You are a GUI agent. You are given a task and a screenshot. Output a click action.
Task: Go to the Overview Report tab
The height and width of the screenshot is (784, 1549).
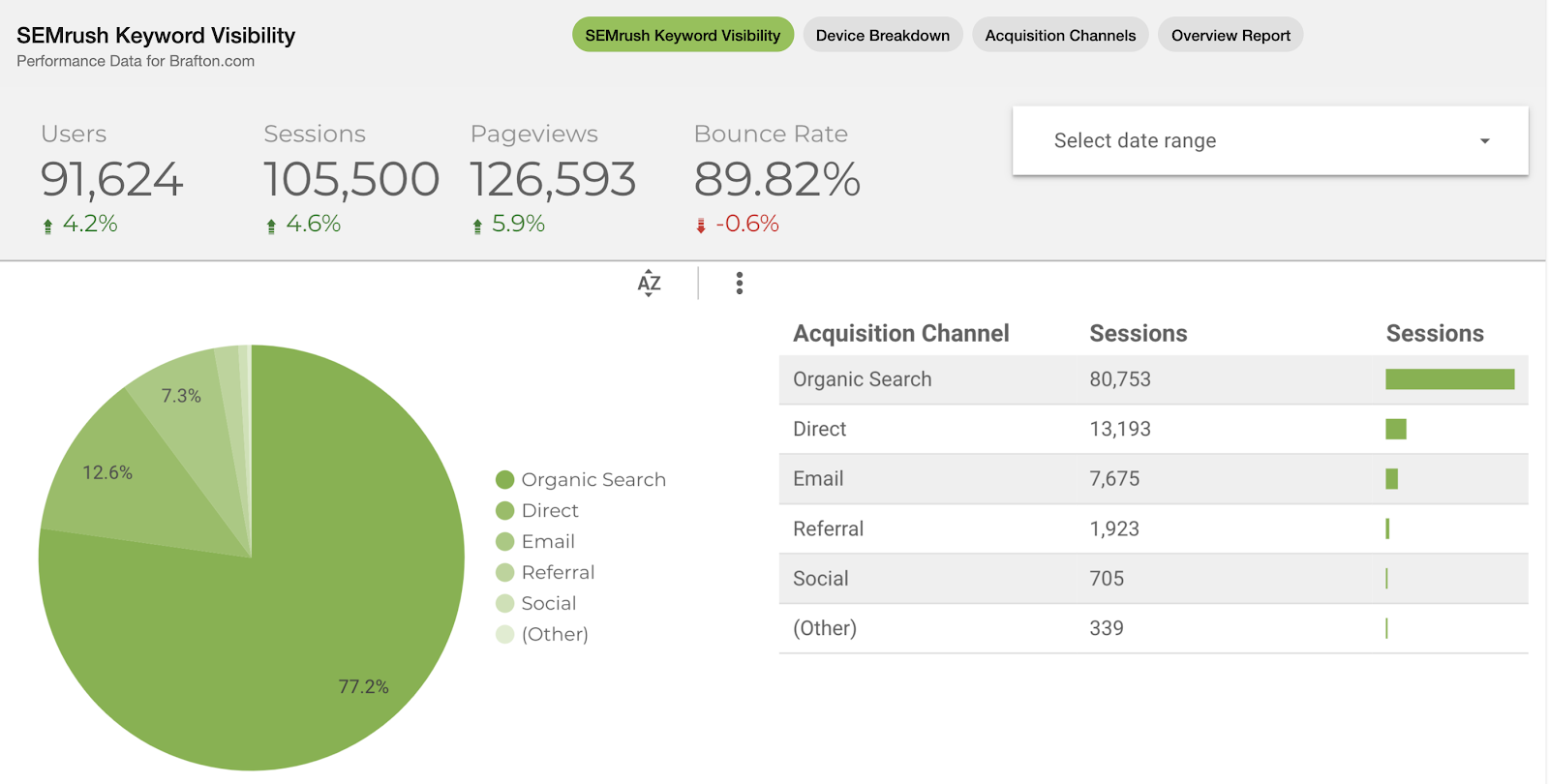tap(1230, 36)
